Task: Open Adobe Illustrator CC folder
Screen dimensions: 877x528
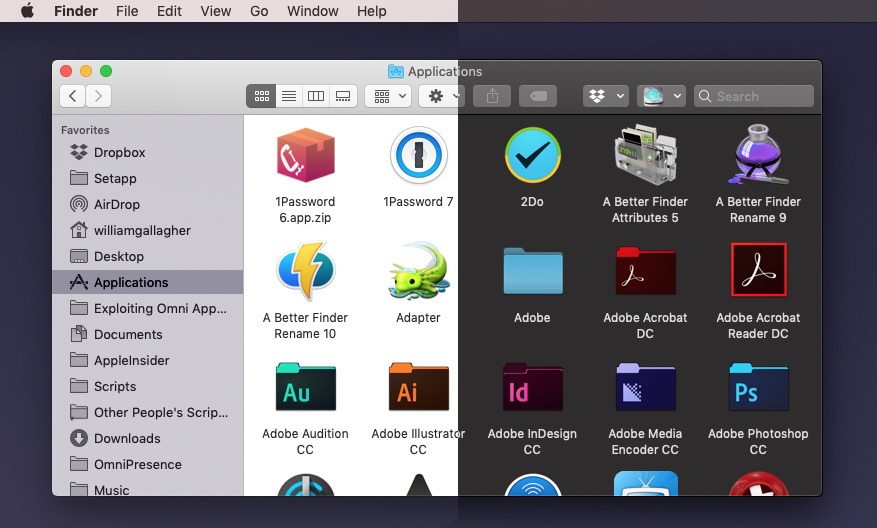Action: 418,388
